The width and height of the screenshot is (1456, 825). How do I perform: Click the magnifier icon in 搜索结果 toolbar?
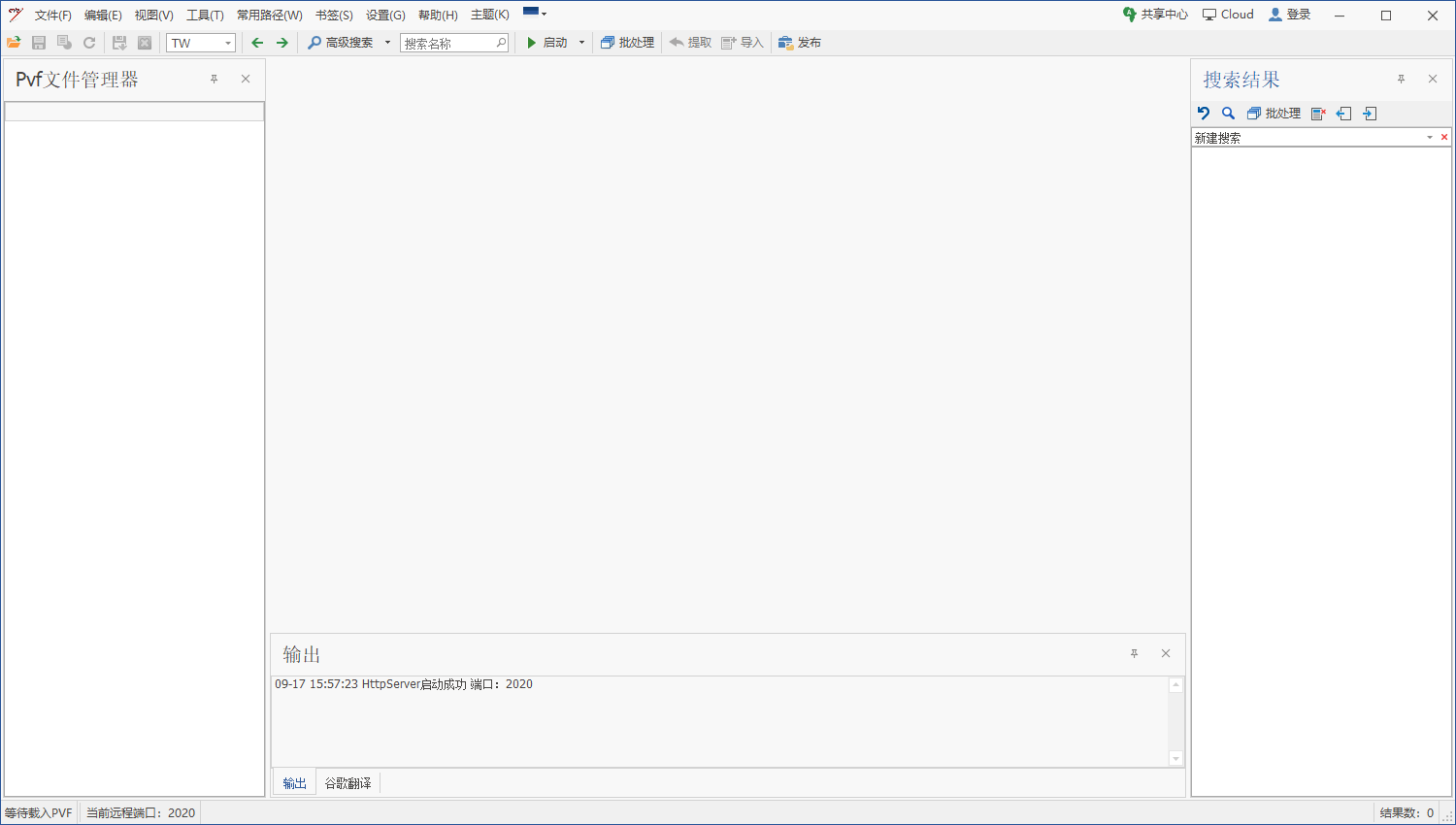tap(1228, 114)
